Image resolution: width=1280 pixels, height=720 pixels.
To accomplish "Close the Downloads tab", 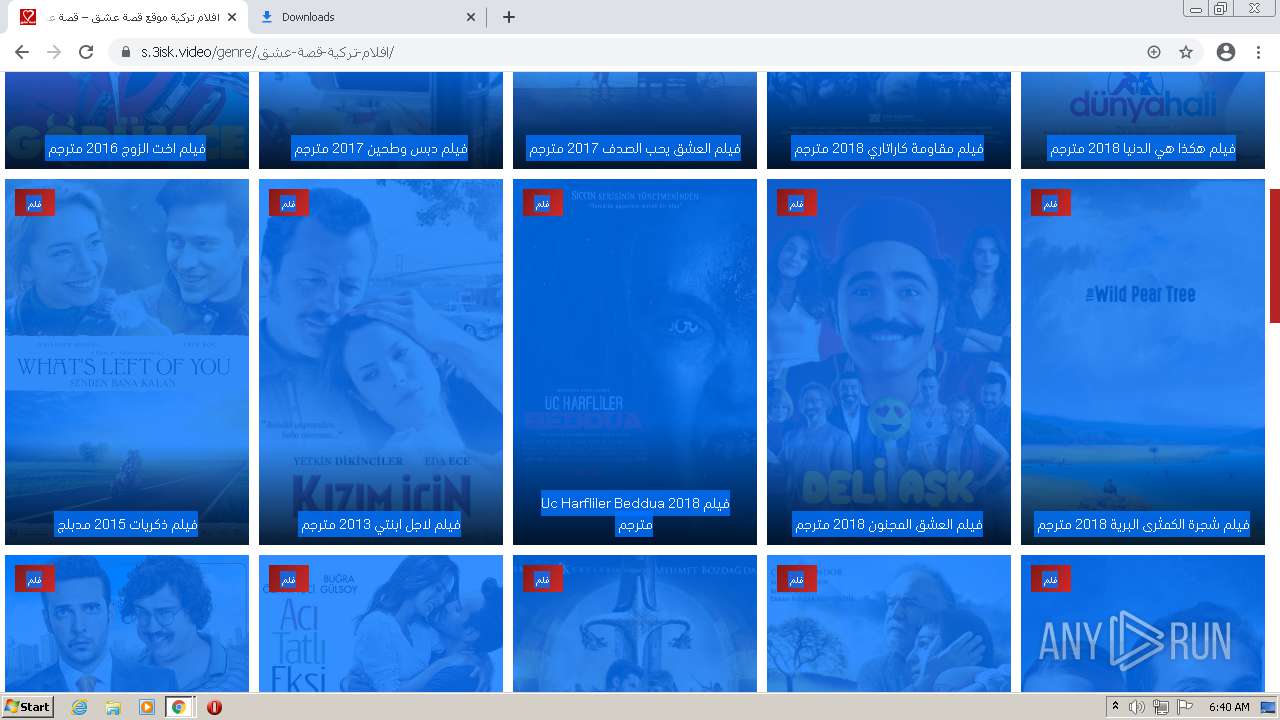I will (472, 17).
